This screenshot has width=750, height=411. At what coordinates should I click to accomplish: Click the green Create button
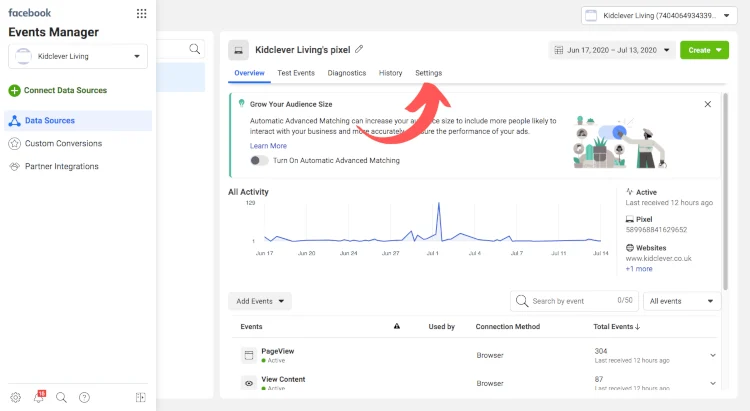point(704,49)
